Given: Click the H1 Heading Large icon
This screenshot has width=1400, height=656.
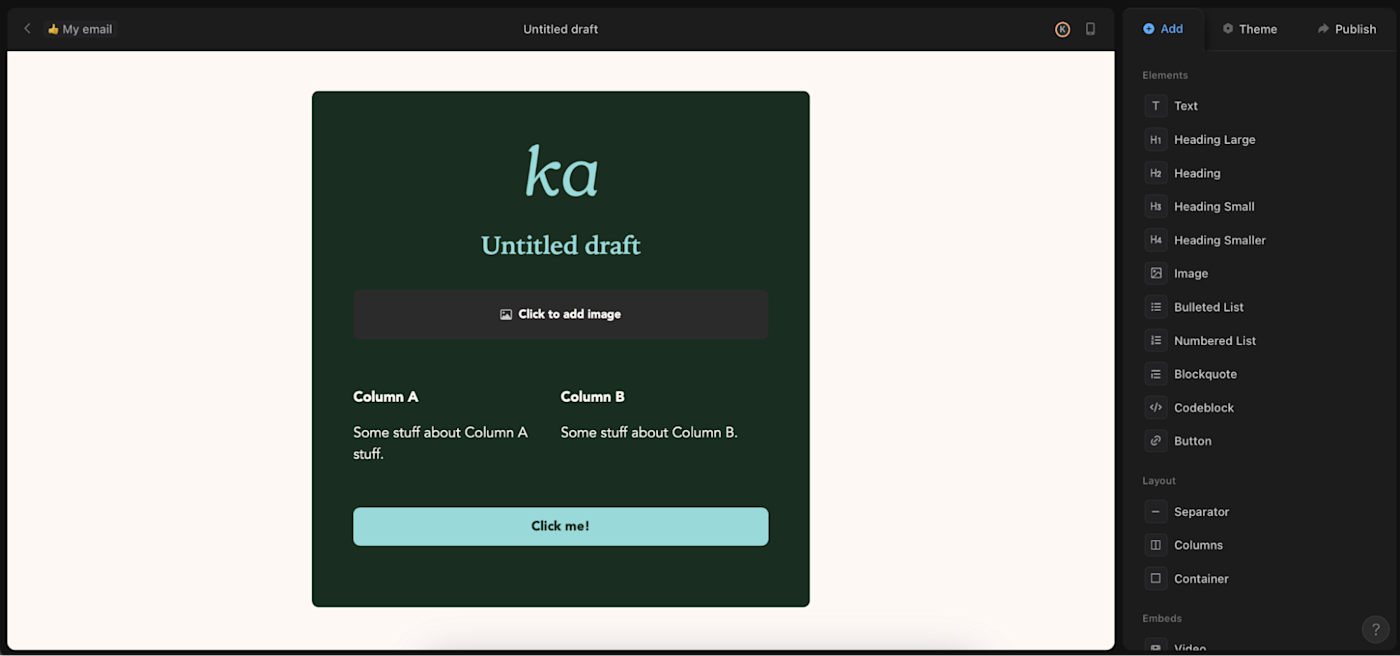Looking at the screenshot, I should (1156, 140).
